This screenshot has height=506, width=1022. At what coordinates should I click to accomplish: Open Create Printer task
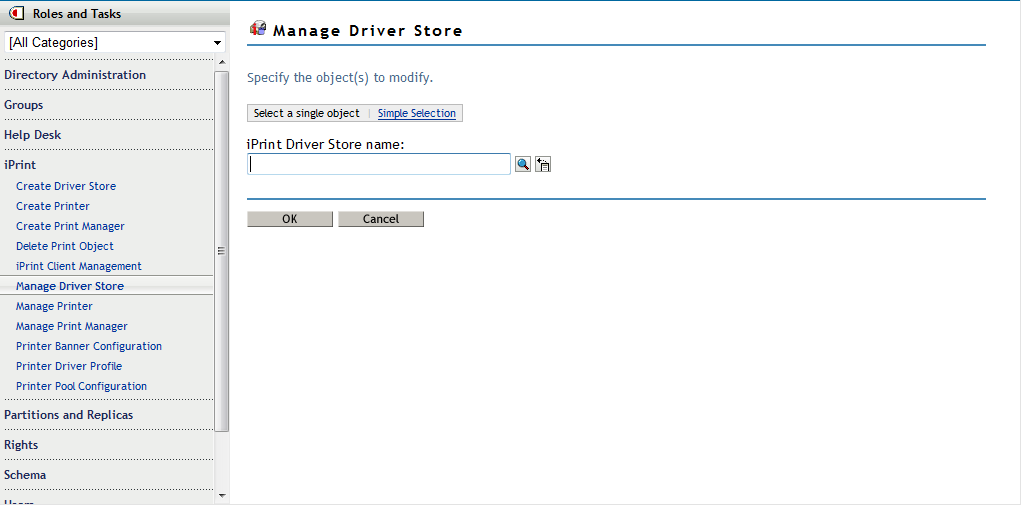53,206
